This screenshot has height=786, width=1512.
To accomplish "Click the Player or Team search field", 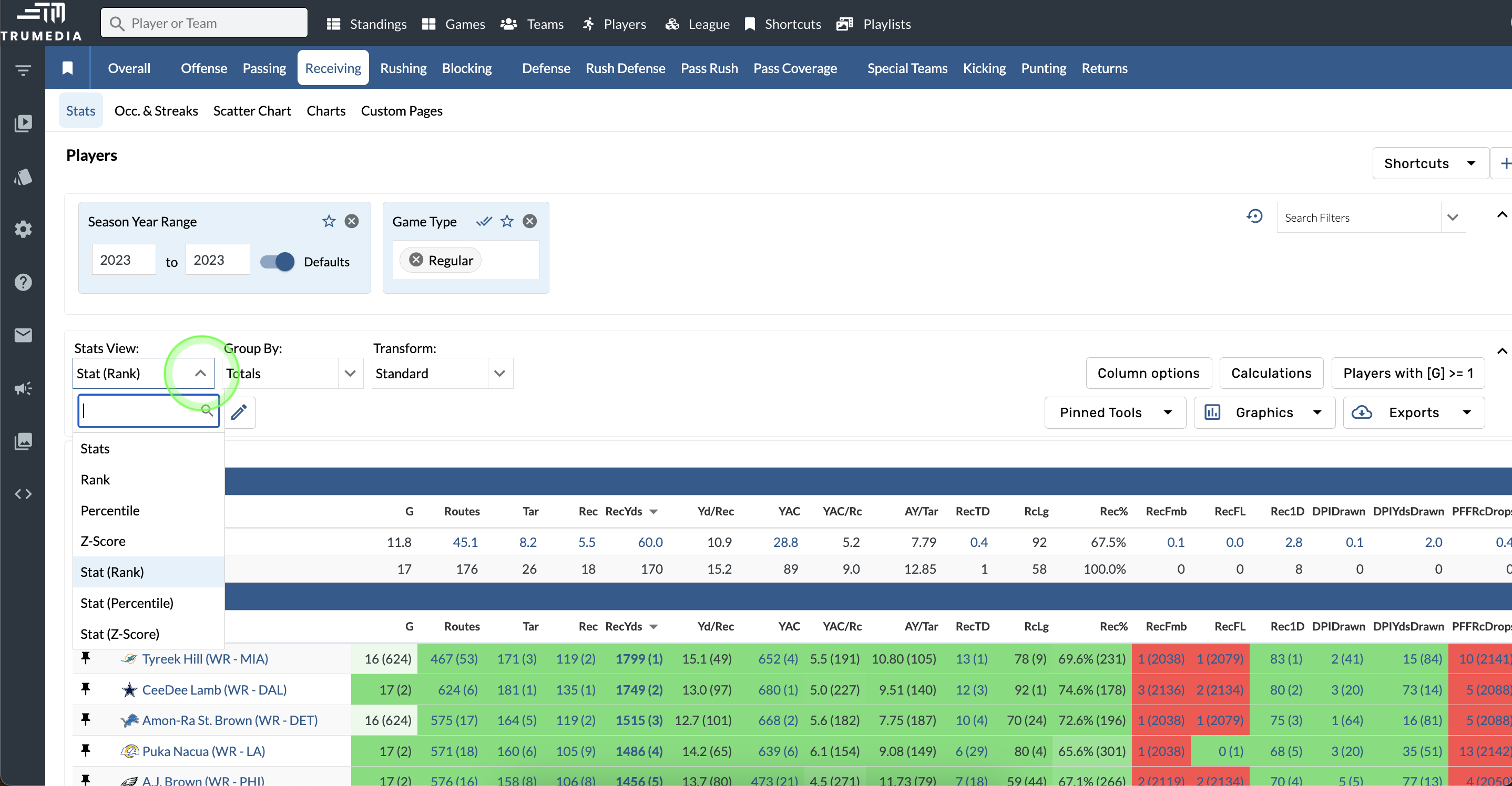I will 205,24.
